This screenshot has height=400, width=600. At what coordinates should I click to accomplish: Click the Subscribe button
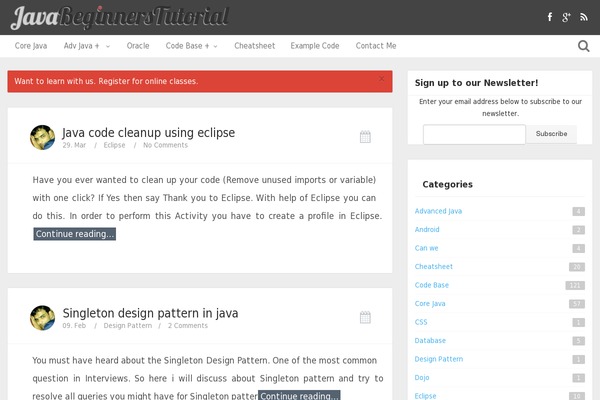click(x=551, y=134)
